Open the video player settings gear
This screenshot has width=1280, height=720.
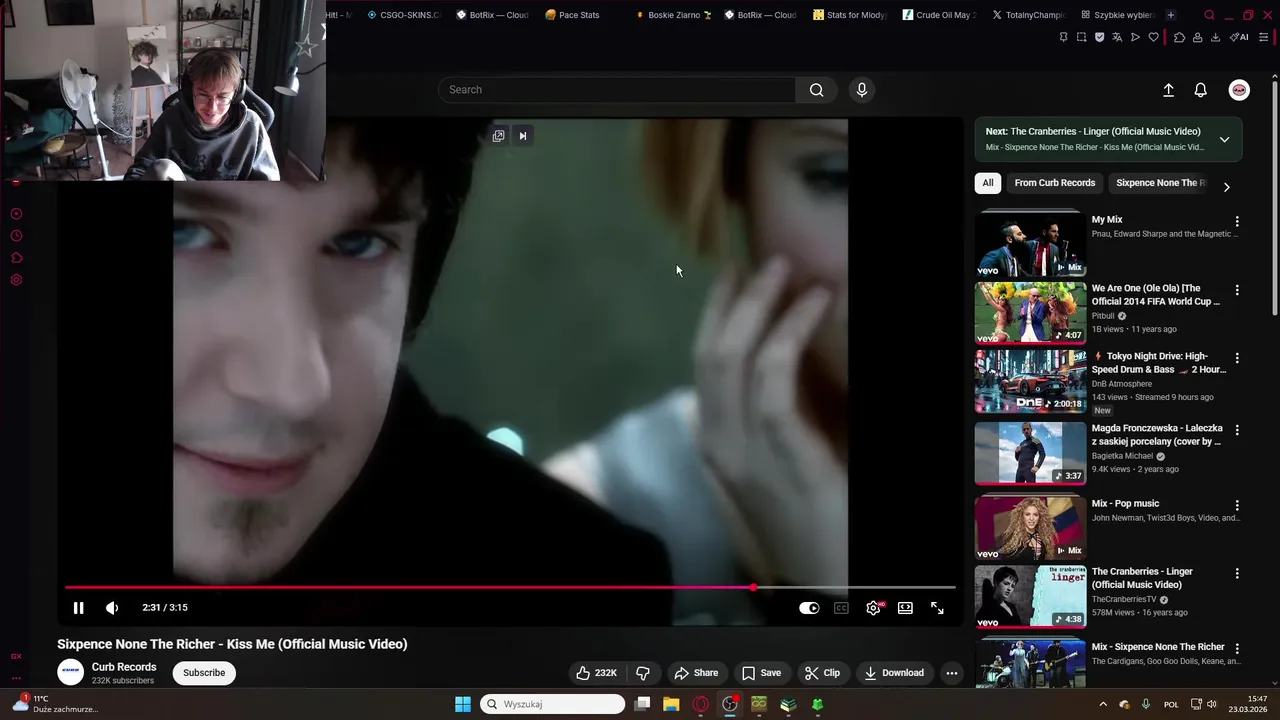(873, 608)
